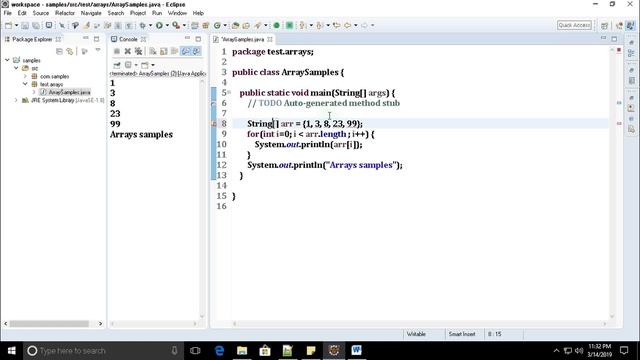Click the Last Edit Location toolbar icon
The height and width of the screenshot is (360, 640).
(x=337, y=25)
